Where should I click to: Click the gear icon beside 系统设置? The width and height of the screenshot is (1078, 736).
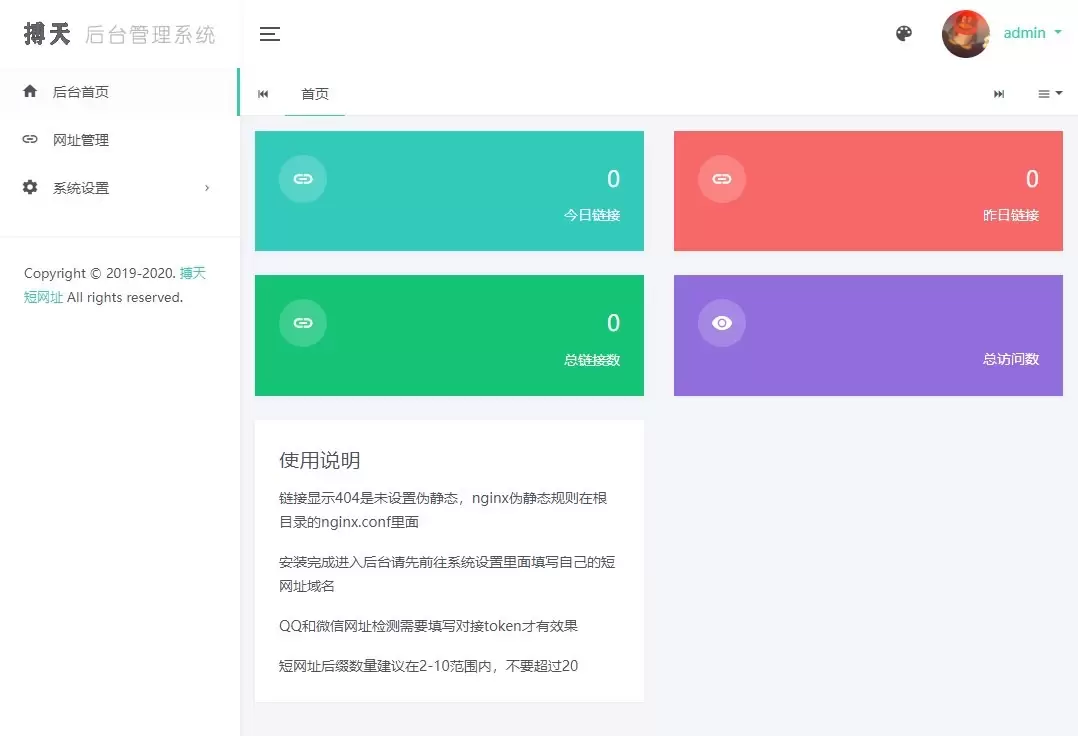click(x=30, y=187)
